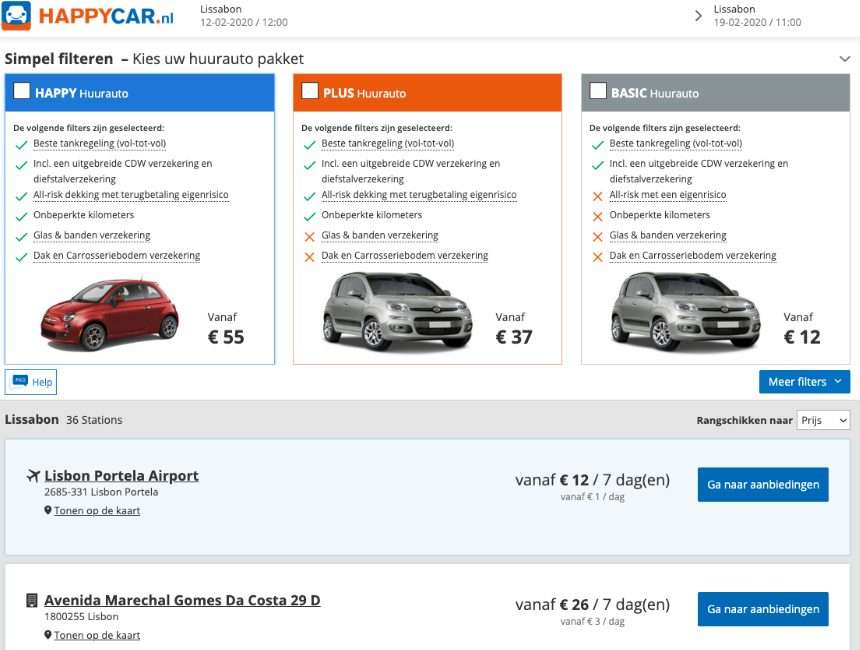The image size is (860, 650).
Task: Click the arrow between pickup and return
Action: tap(698, 16)
